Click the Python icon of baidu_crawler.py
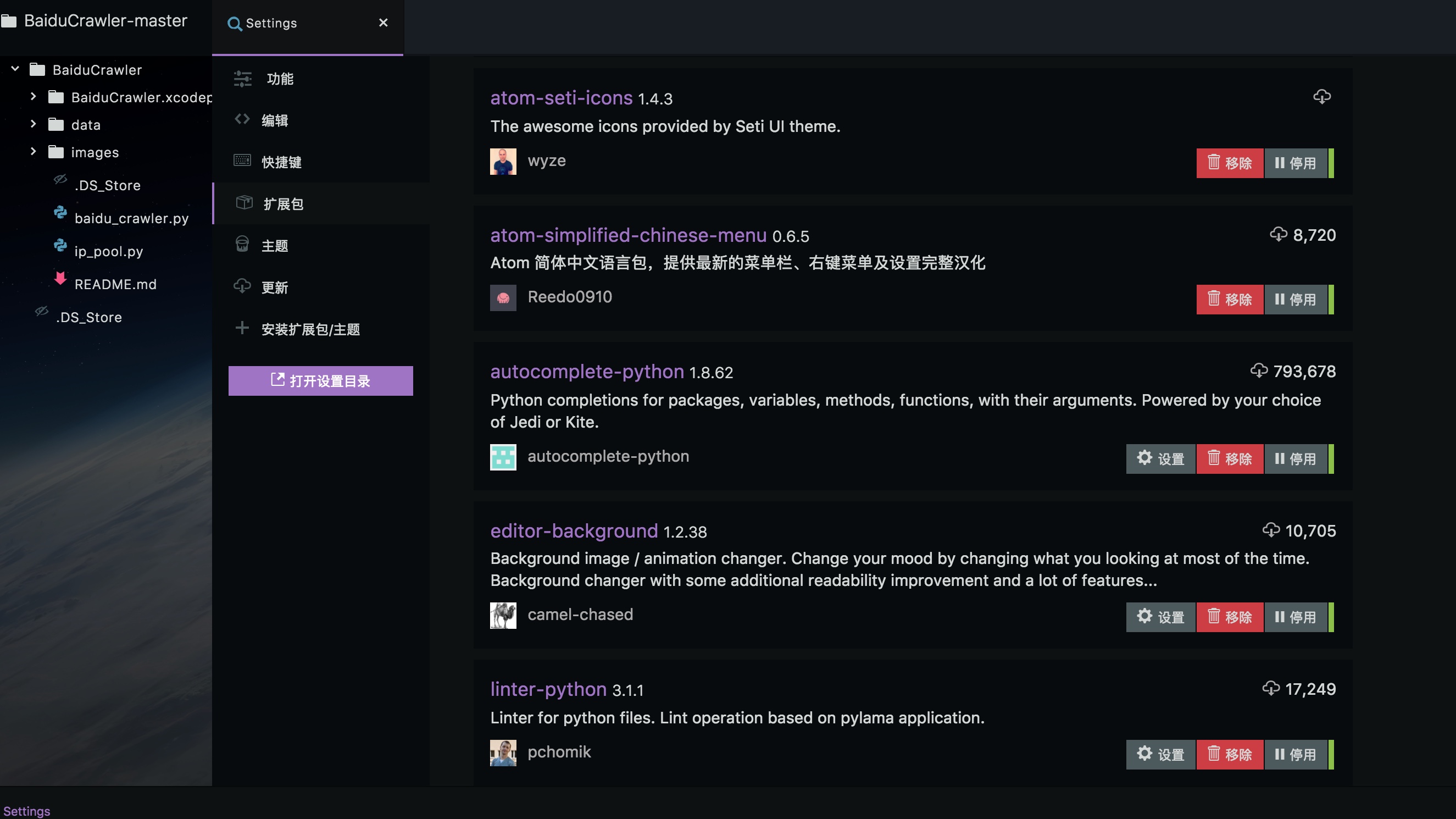Viewport: 1456px width, 819px height. [60, 213]
